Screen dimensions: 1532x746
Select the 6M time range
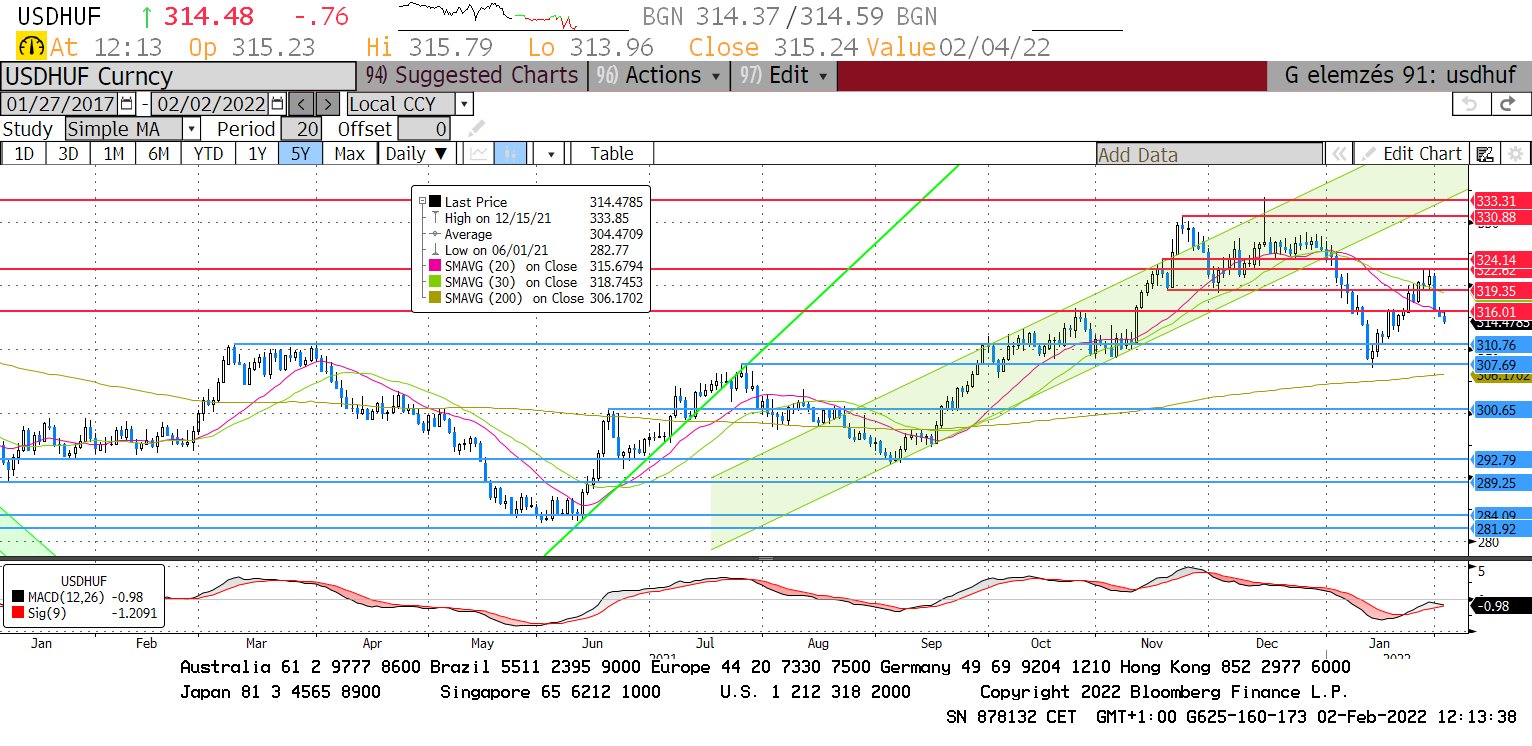pos(158,154)
